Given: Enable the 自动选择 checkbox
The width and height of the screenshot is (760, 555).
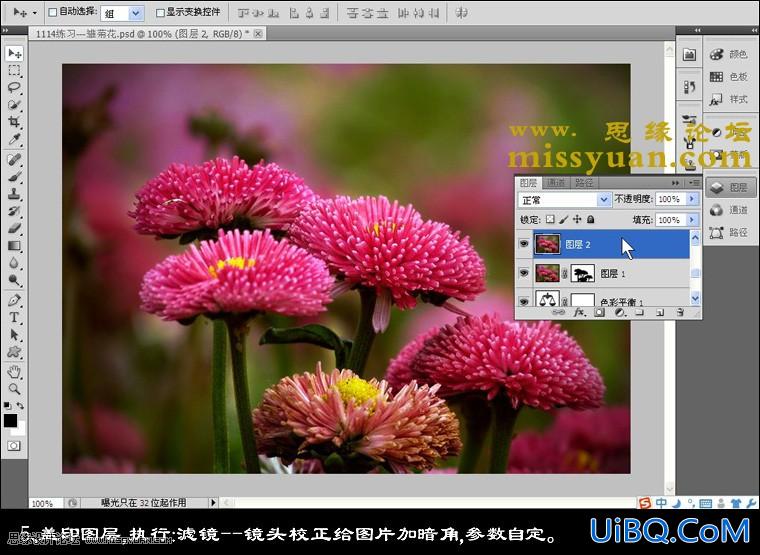Looking at the screenshot, I should click(53, 13).
